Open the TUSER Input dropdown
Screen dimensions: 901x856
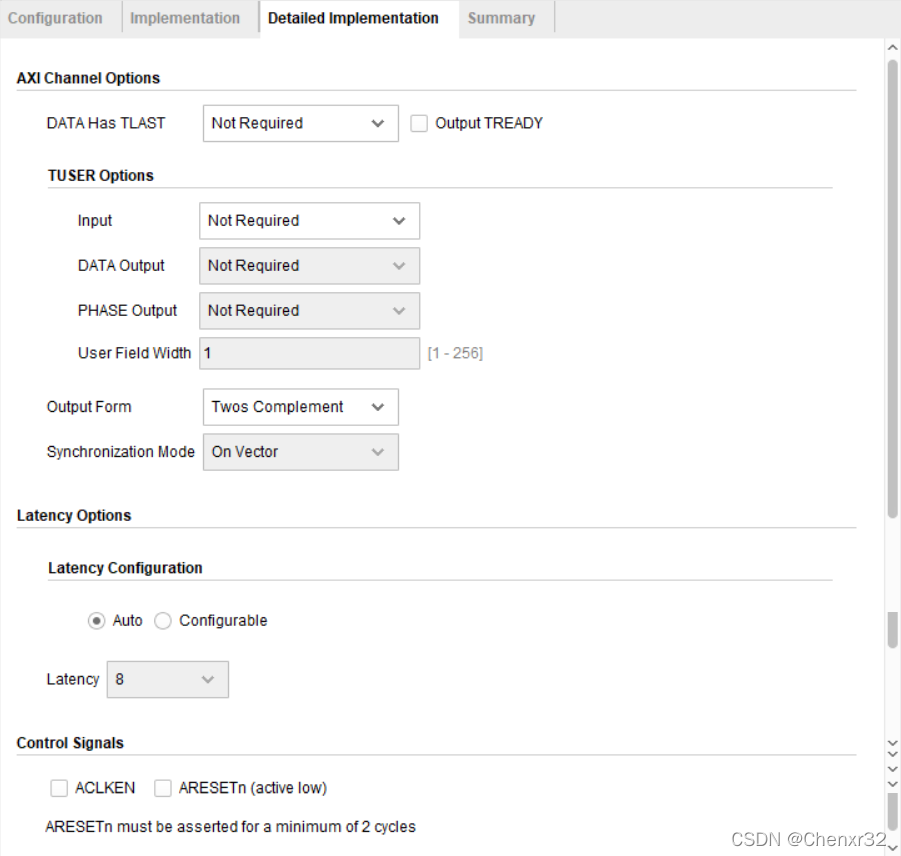tap(309, 221)
